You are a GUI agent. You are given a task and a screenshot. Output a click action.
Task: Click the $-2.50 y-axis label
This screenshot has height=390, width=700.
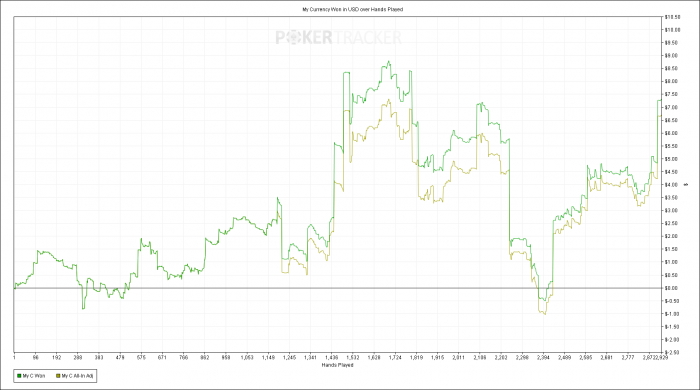(672, 353)
